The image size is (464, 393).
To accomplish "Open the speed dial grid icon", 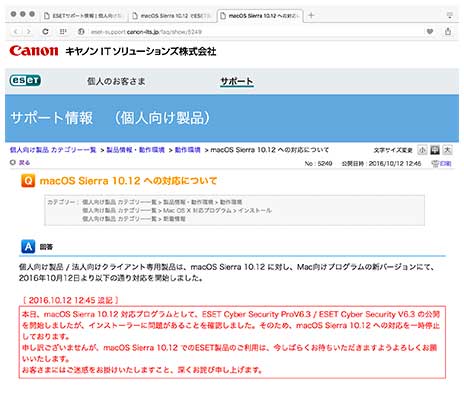I will pos(63,32).
